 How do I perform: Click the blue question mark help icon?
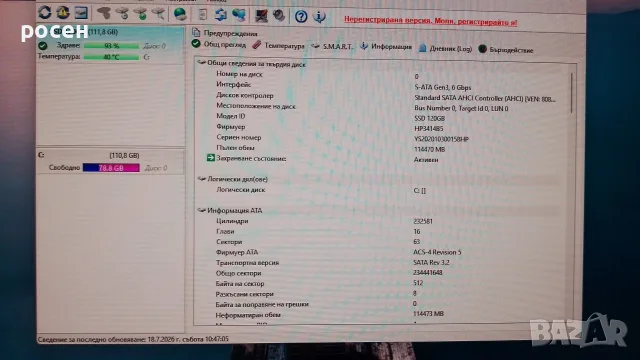(301, 16)
